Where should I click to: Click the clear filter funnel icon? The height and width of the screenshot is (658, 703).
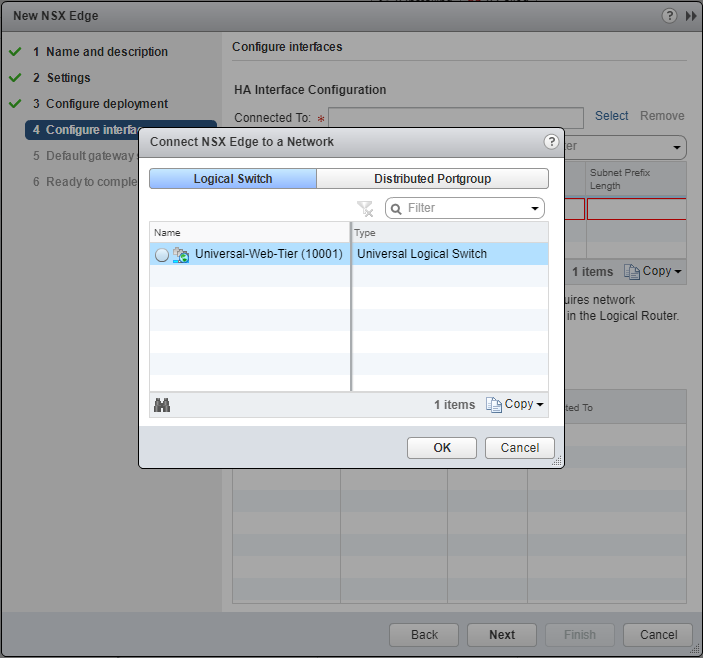pyautogui.click(x=365, y=208)
